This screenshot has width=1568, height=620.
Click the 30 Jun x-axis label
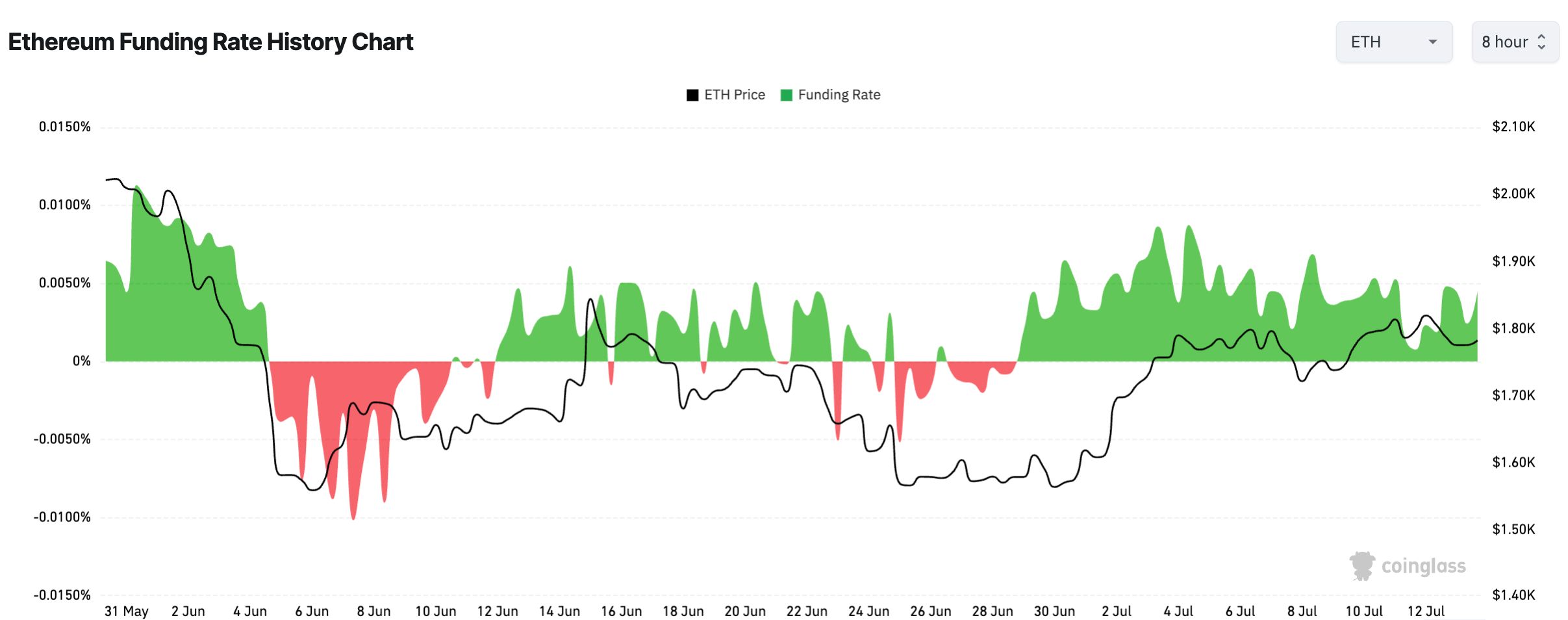pos(1054,612)
